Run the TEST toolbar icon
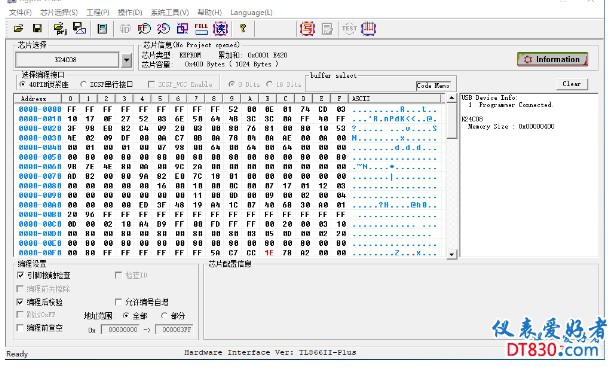 [x=349, y=29]
